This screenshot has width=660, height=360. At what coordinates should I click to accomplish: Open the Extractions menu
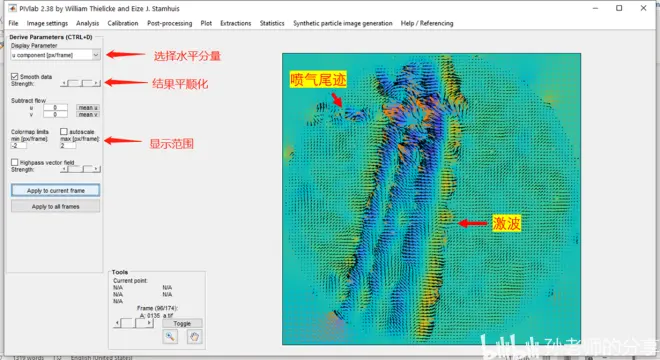235,23
